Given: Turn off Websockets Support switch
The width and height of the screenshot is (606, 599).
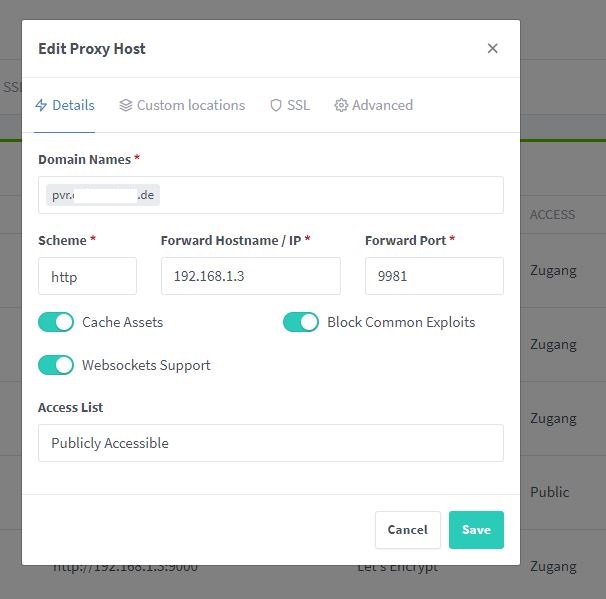Looking at the screenshot, I should 56,365.
